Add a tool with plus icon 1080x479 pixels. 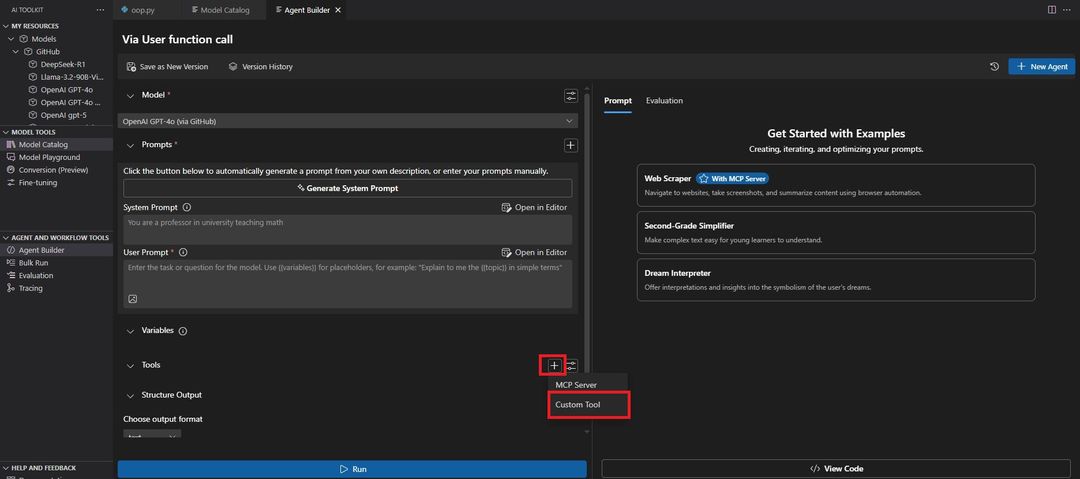click(554, 365)
